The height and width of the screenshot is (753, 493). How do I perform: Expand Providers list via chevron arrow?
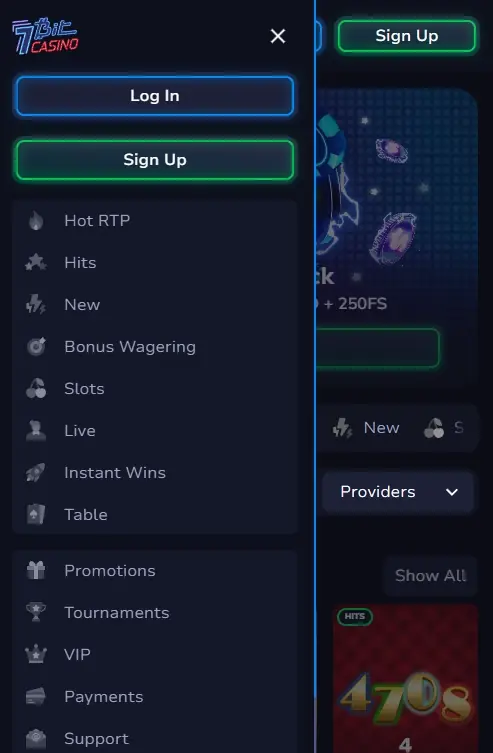pyautogui.click(x=452, y=492)
